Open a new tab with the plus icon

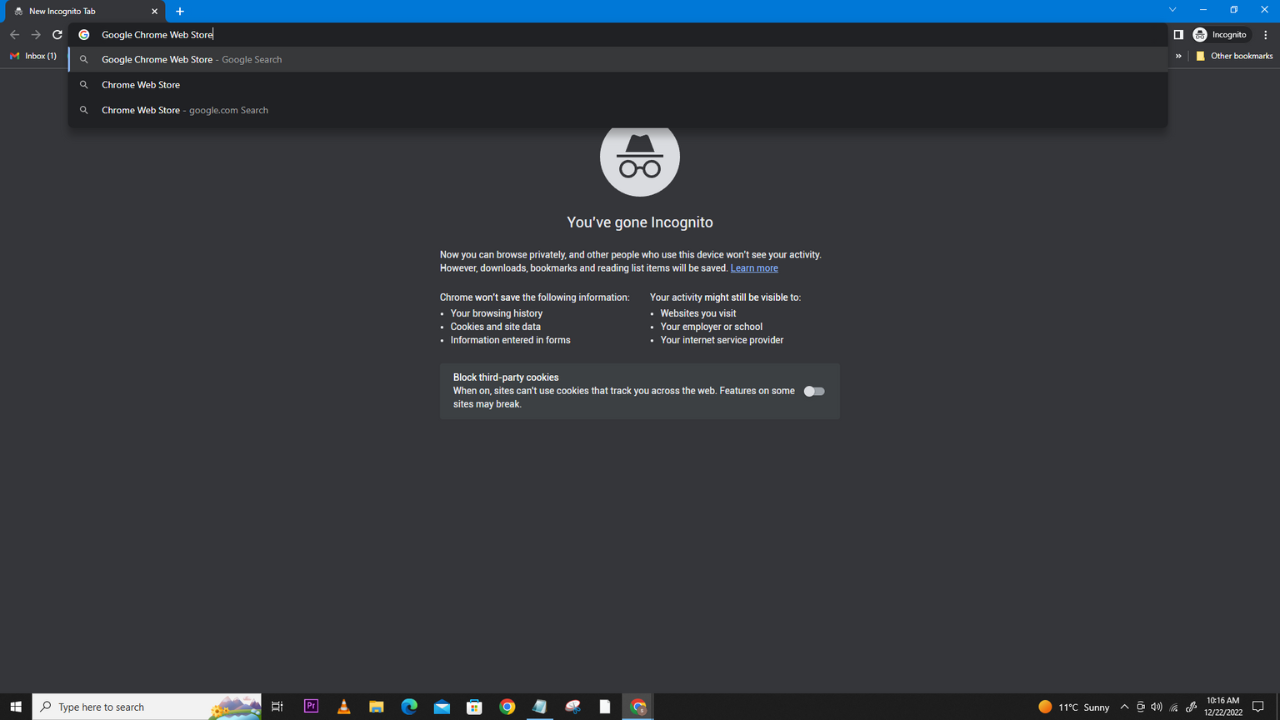(x=180, y=11)
